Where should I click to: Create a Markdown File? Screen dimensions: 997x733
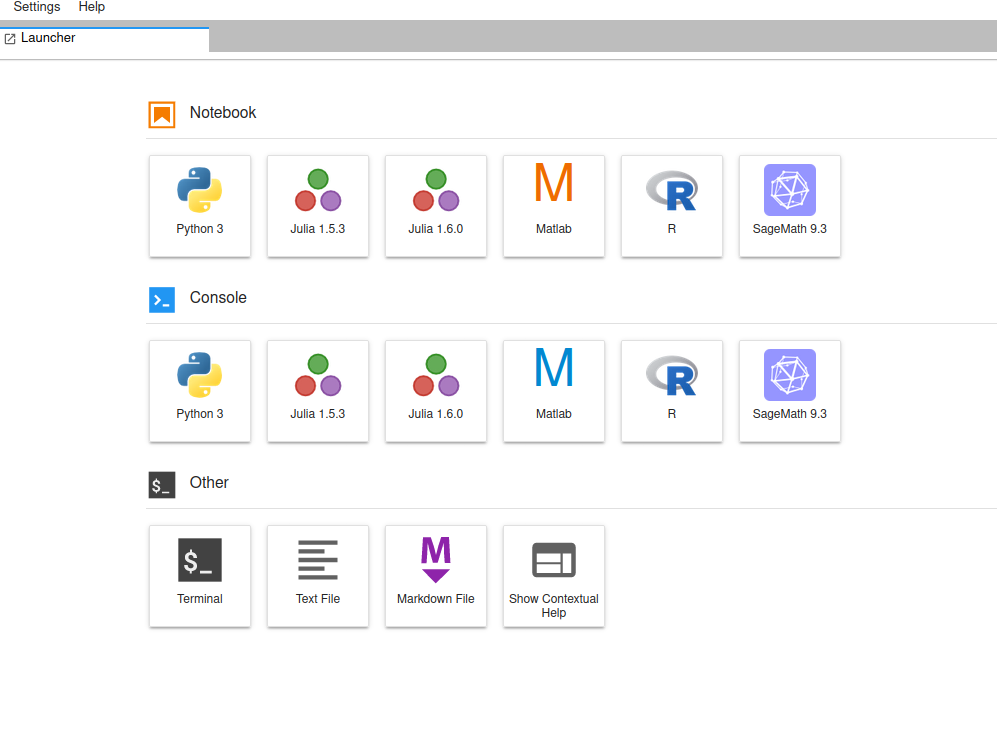[x=435, y=576]
